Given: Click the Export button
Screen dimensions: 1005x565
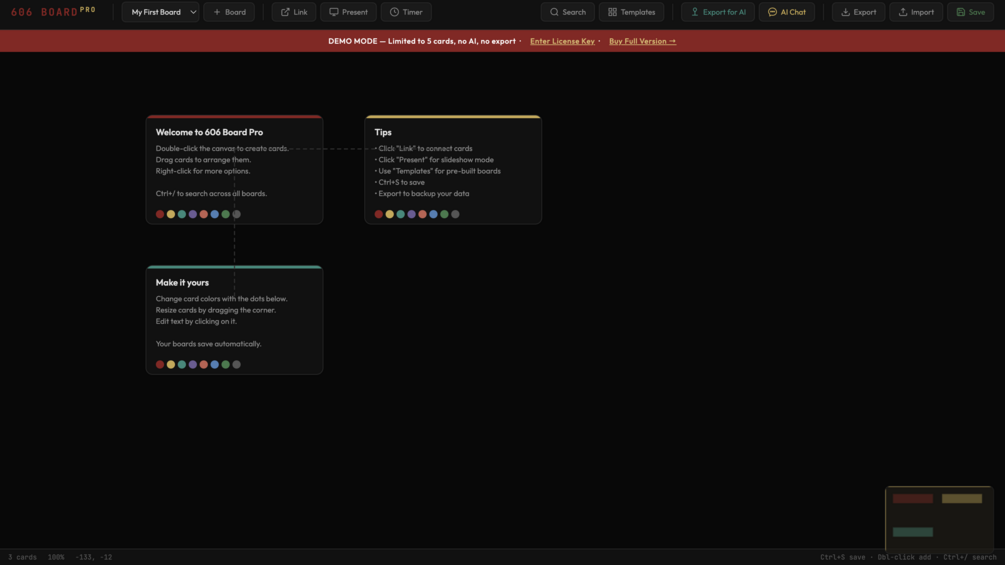Looking at the screenshot, I should pos(859,12).
